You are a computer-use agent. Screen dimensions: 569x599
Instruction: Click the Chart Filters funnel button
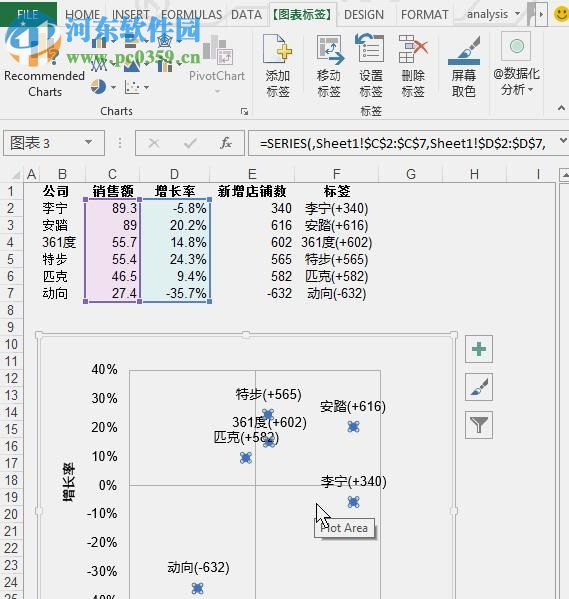tap(479, 425)
